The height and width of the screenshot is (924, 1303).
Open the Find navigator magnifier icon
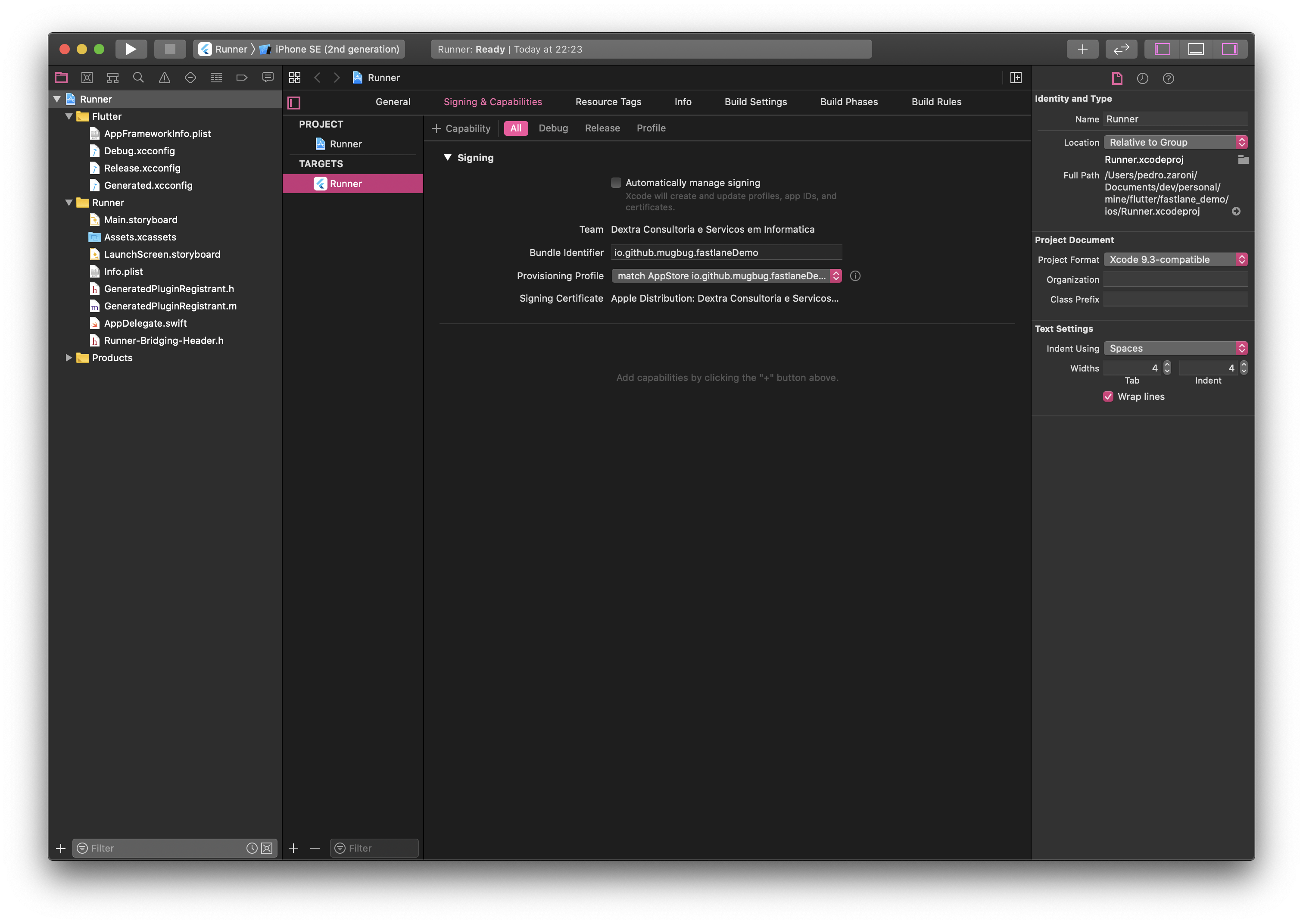[138, 78]
